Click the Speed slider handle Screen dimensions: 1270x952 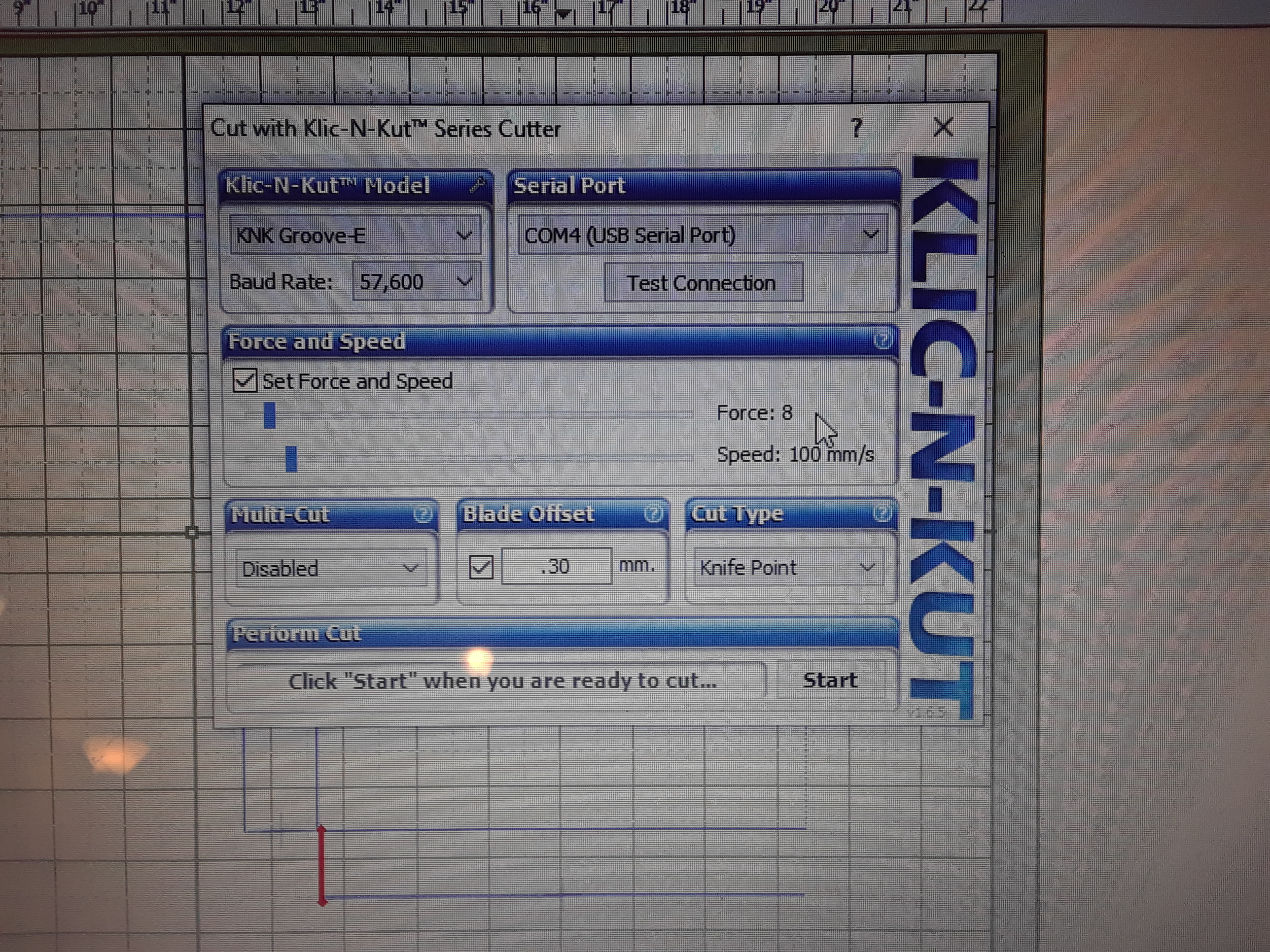(291, 459)
